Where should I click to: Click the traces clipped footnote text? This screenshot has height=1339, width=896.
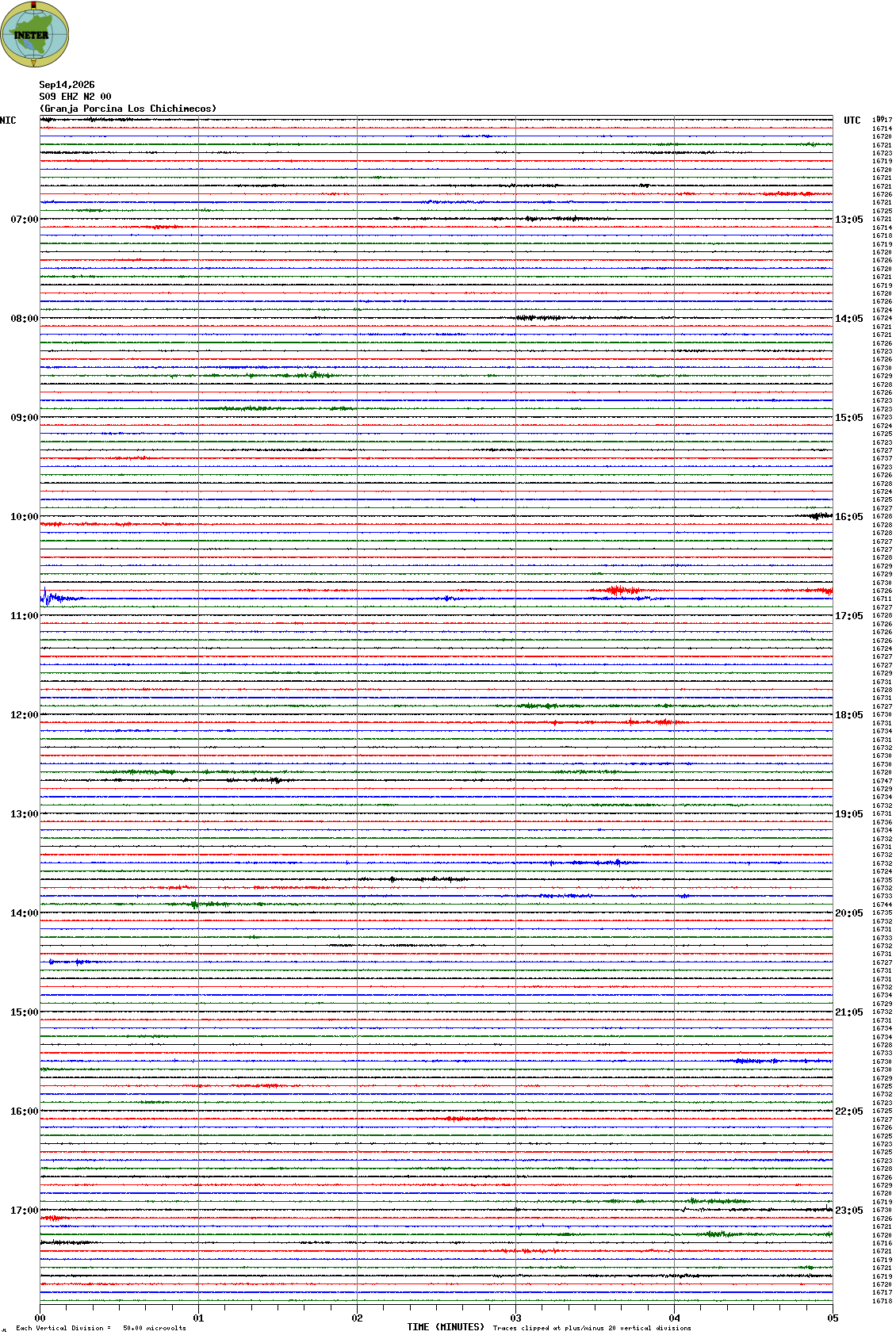(592, 1328)
